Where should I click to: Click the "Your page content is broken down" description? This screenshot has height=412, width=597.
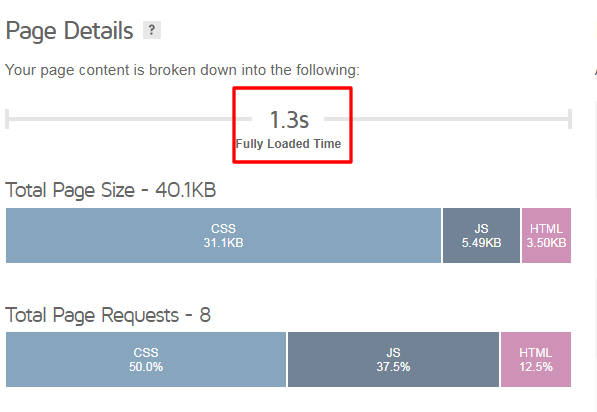click(182, 70)
